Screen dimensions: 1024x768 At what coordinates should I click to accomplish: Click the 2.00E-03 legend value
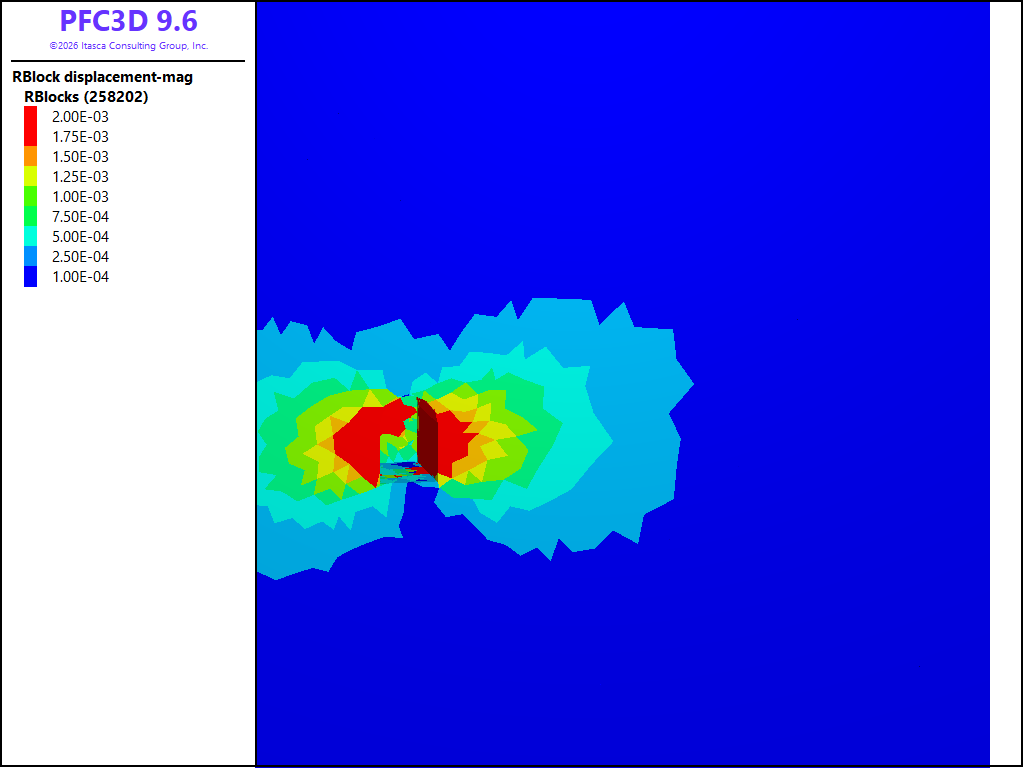tap(80, 117)
